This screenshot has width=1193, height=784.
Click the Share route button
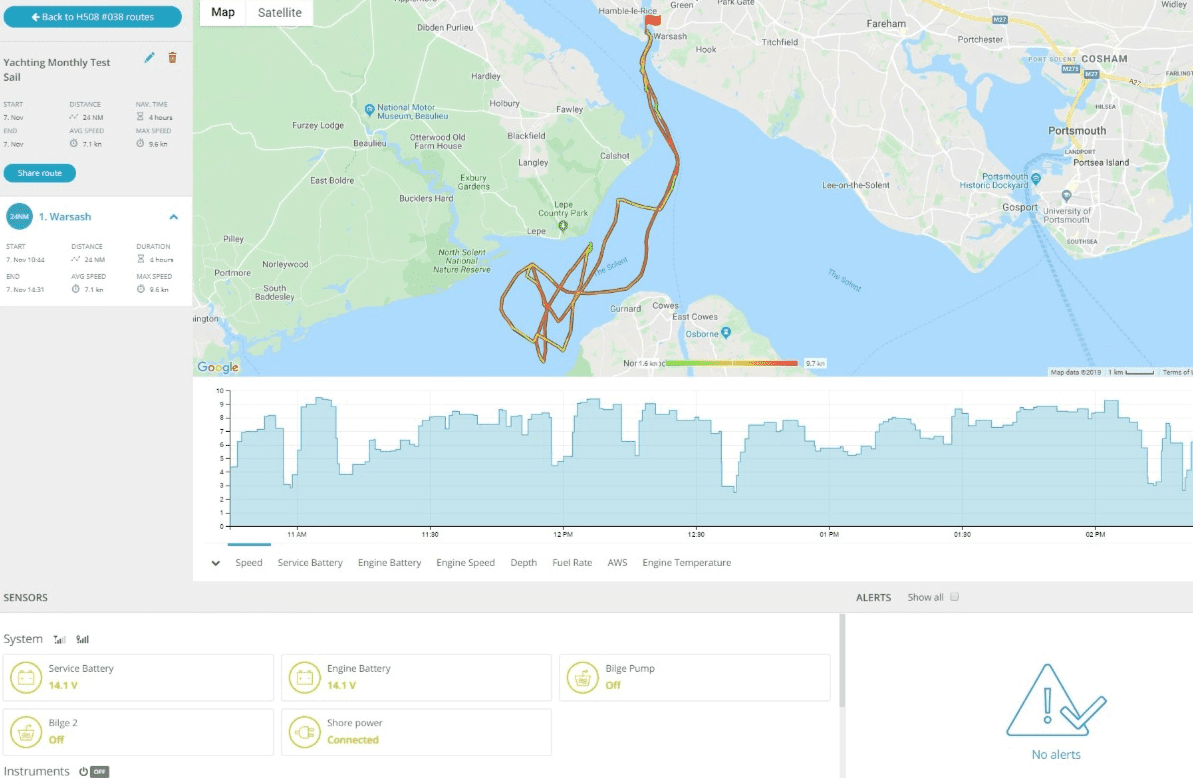(x=40, y=173)
